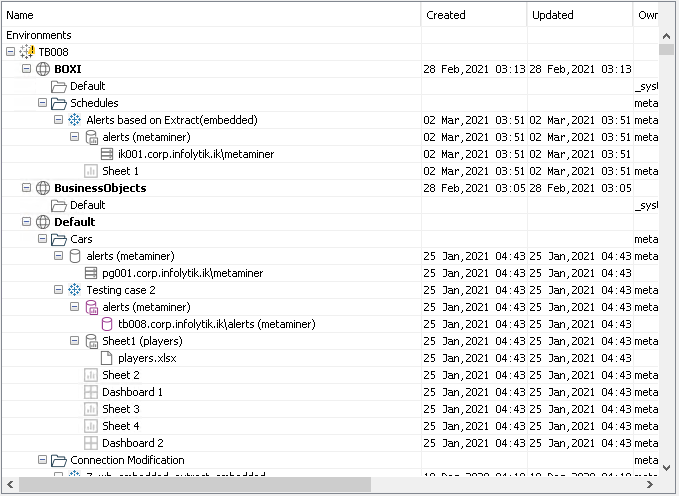Collapse the Cars folder
Image resolution: width=679 pixels, height=496 pixels.
[42, 239]
